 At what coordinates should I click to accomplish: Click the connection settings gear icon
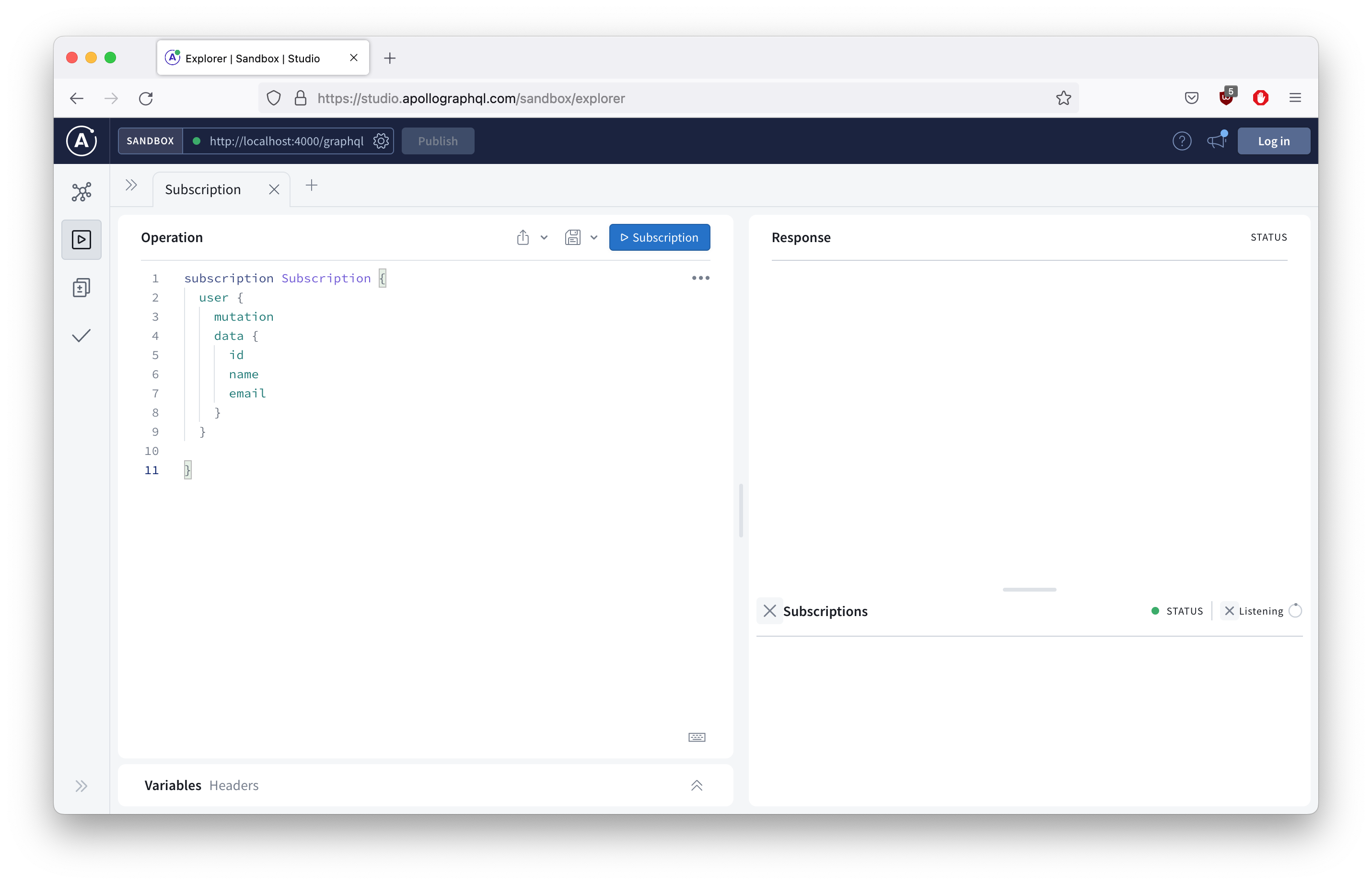point(381,141)
